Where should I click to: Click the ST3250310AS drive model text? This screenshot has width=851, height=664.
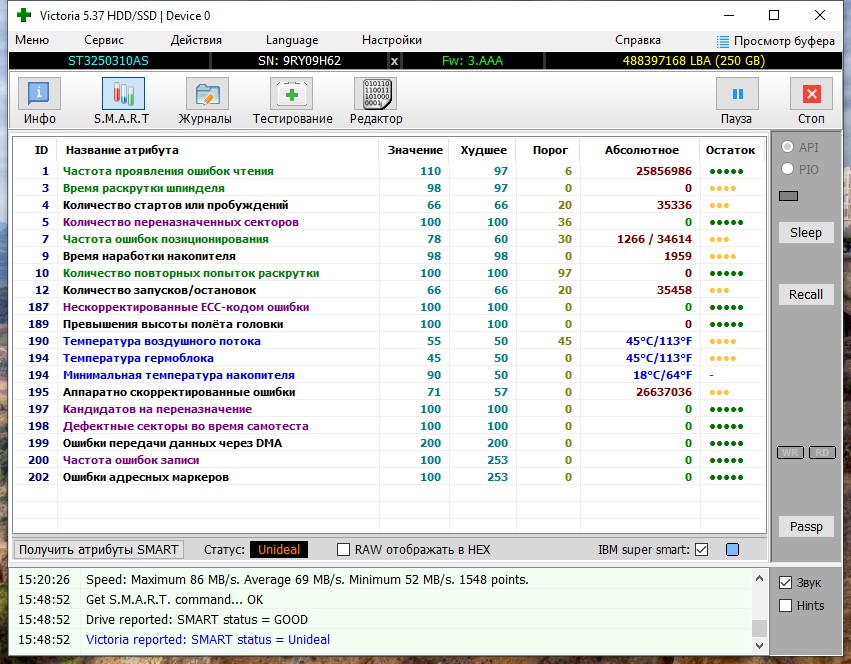coord(108,61)
